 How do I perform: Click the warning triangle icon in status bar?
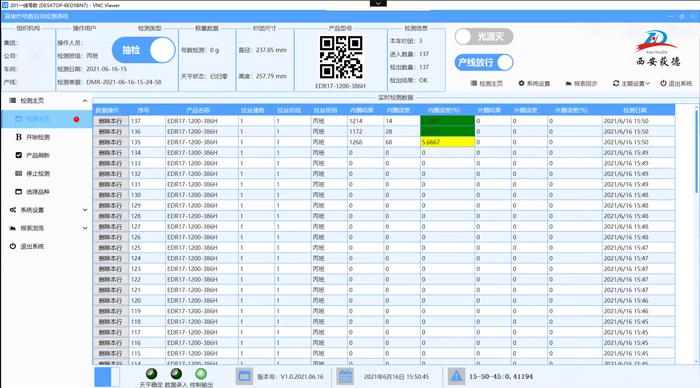(x=456, y=376)
